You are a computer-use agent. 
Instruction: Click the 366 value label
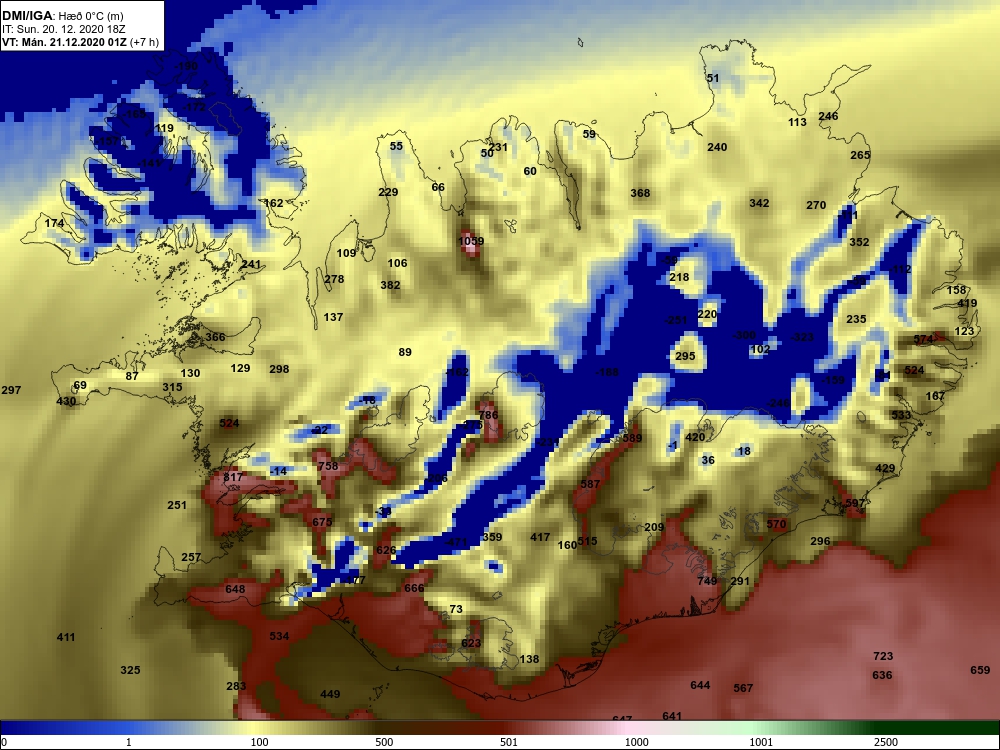click(x=215, y=337)
